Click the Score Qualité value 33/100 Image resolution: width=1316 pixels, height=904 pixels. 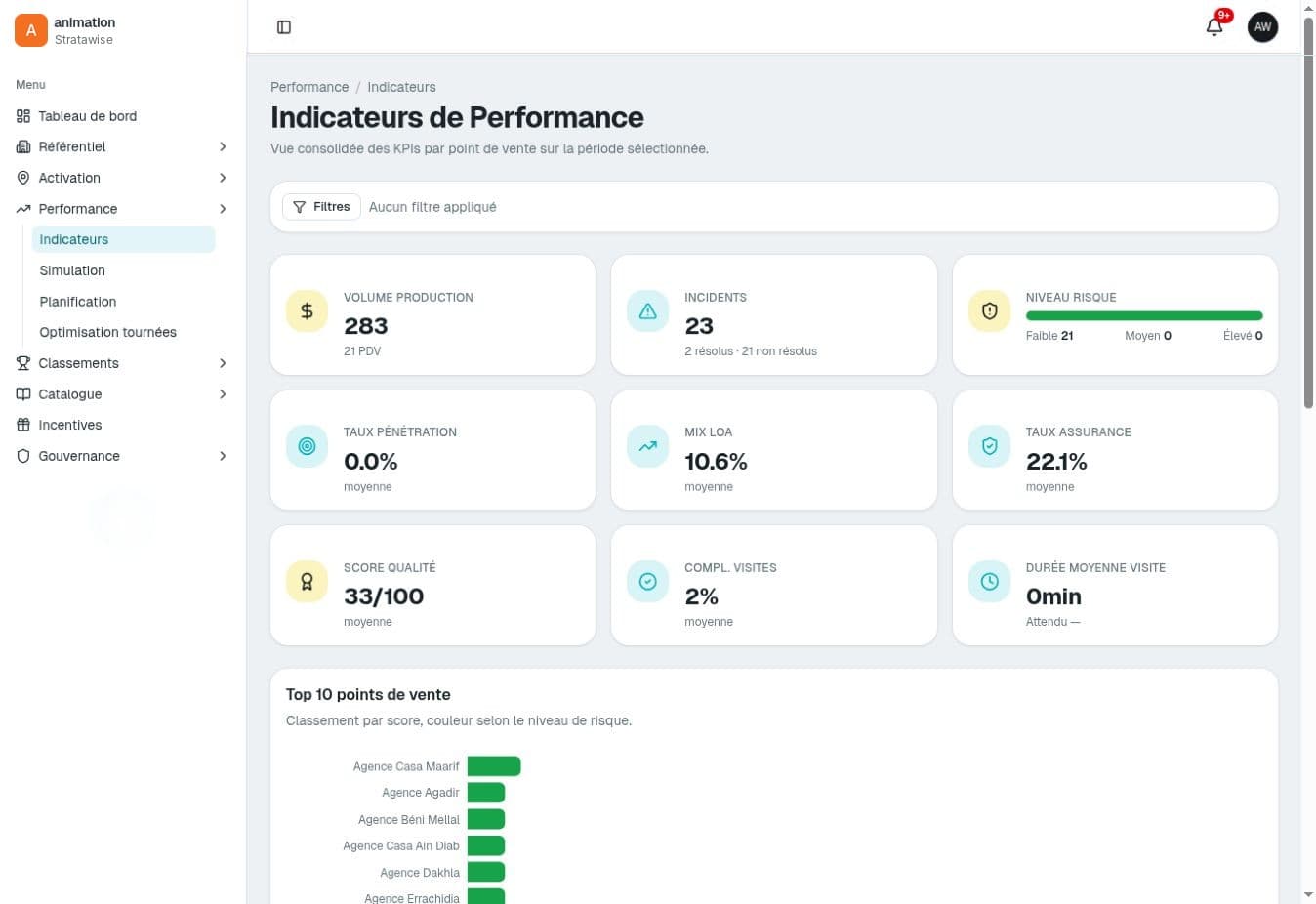point(384,596)
